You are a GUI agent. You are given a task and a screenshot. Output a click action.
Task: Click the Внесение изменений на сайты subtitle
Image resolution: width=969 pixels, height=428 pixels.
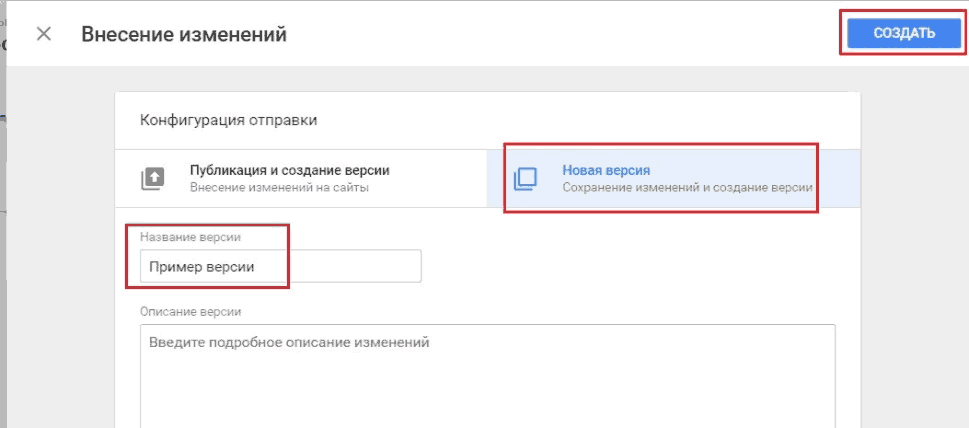(x=279, y=187)
